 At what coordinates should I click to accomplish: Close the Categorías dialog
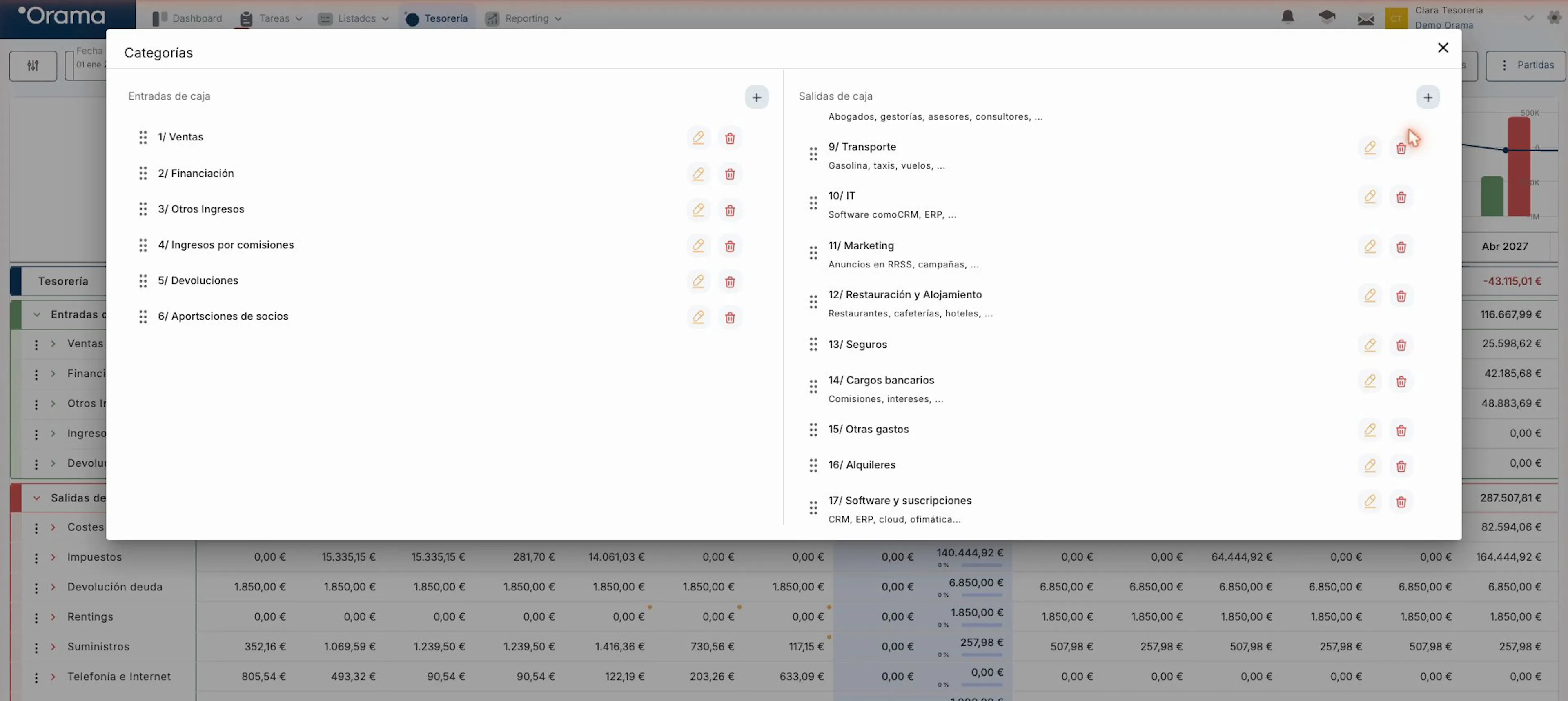pyautogui.click(x=1443, y=47)
